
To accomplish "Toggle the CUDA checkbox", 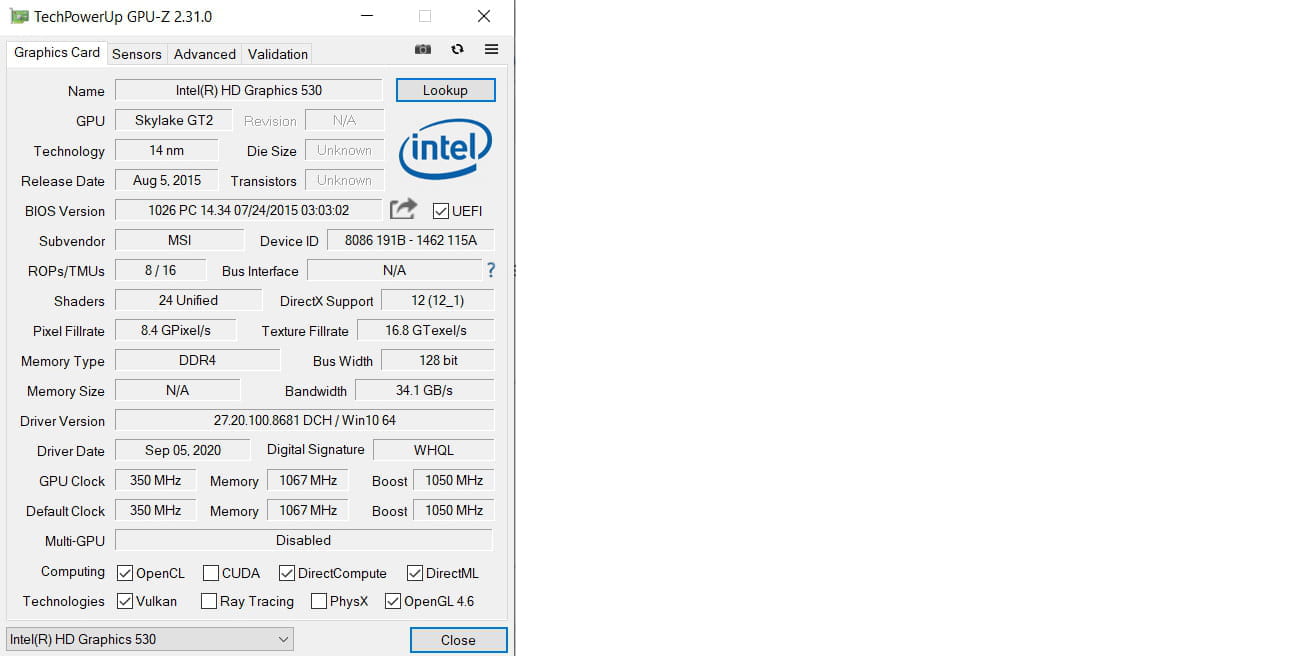I will [211, 573].
